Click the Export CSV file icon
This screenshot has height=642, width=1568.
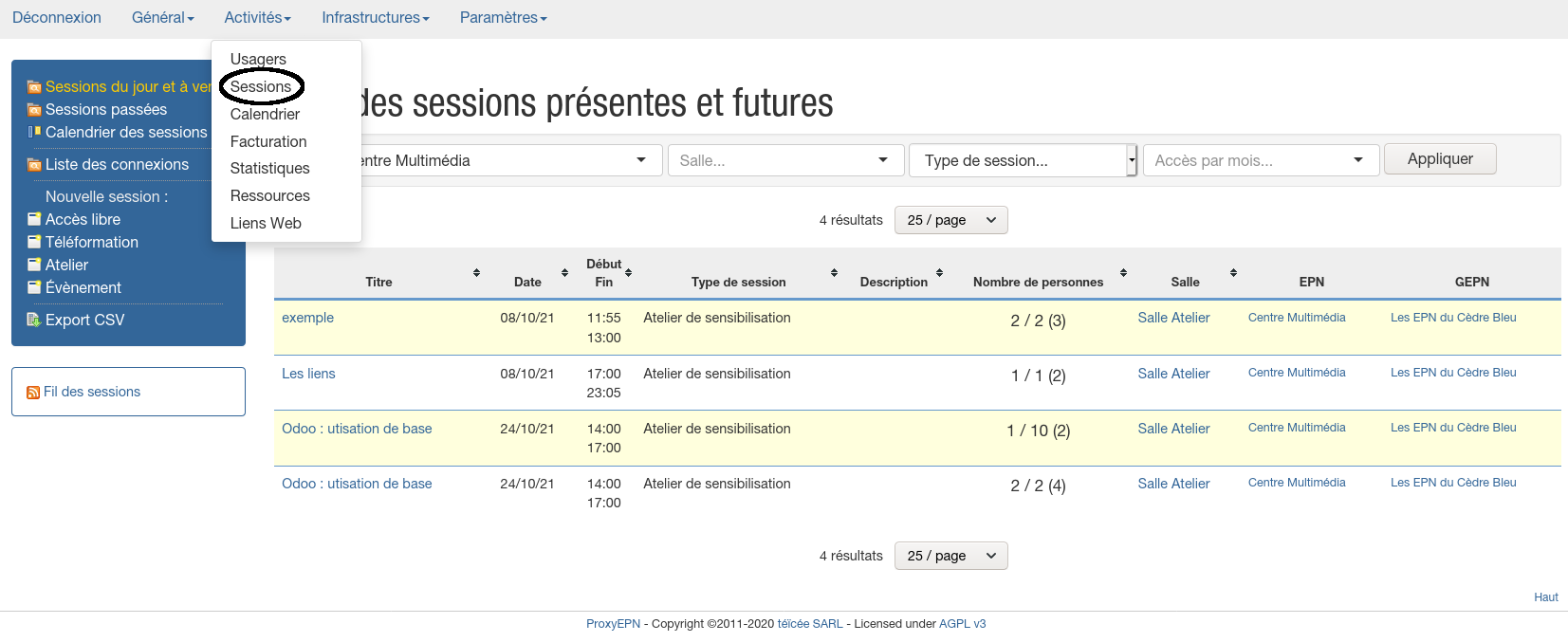[34, 321]
